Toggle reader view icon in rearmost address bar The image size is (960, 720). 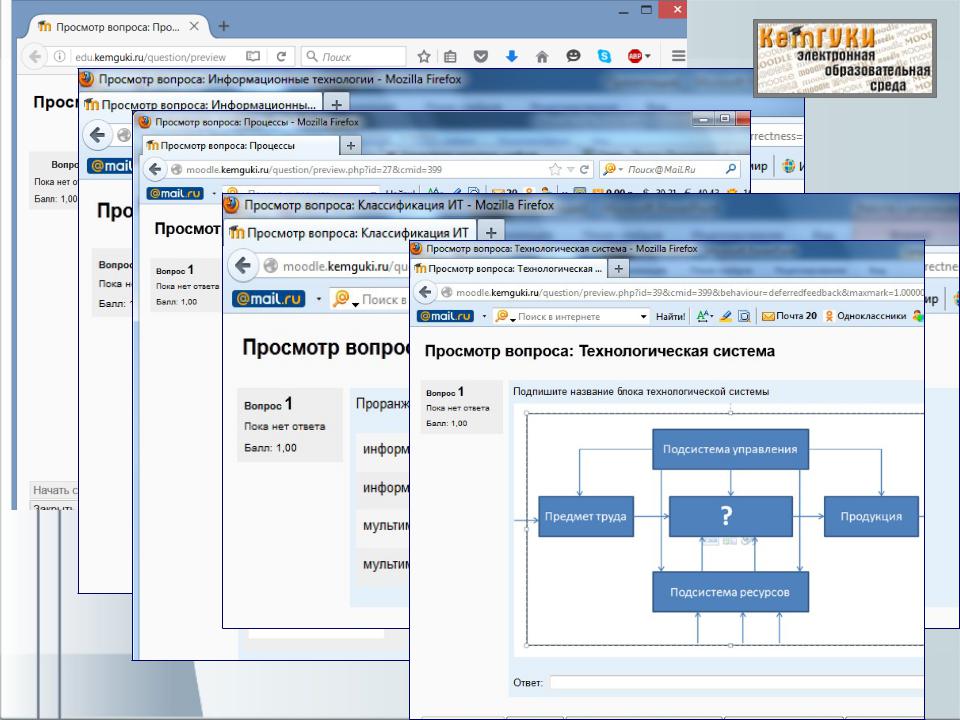pyautogui.click(x=253, y=56)
